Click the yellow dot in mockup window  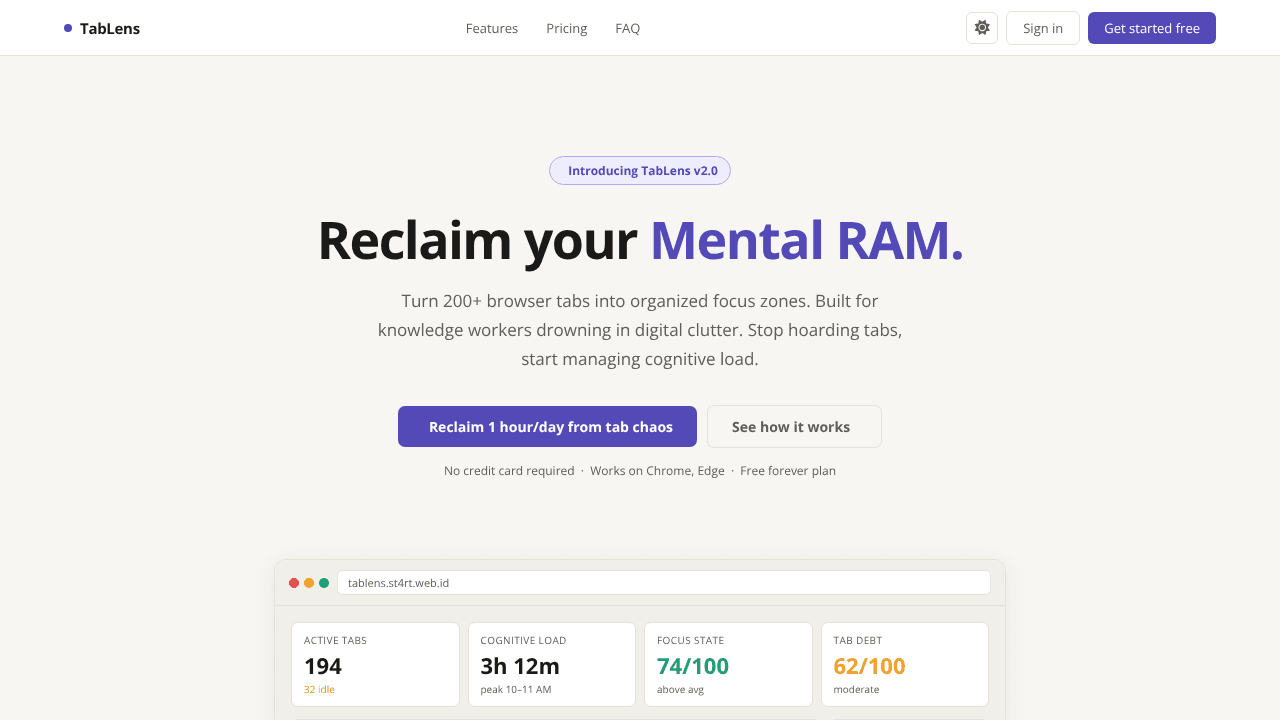[x=309, y=583]
